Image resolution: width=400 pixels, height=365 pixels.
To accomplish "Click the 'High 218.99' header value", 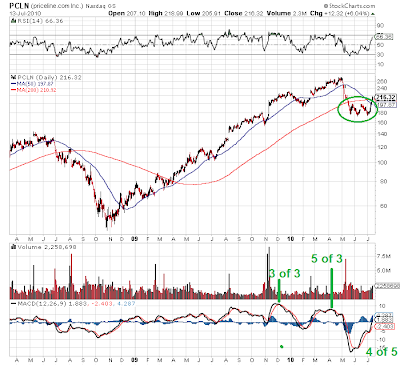I will [166, 13].
